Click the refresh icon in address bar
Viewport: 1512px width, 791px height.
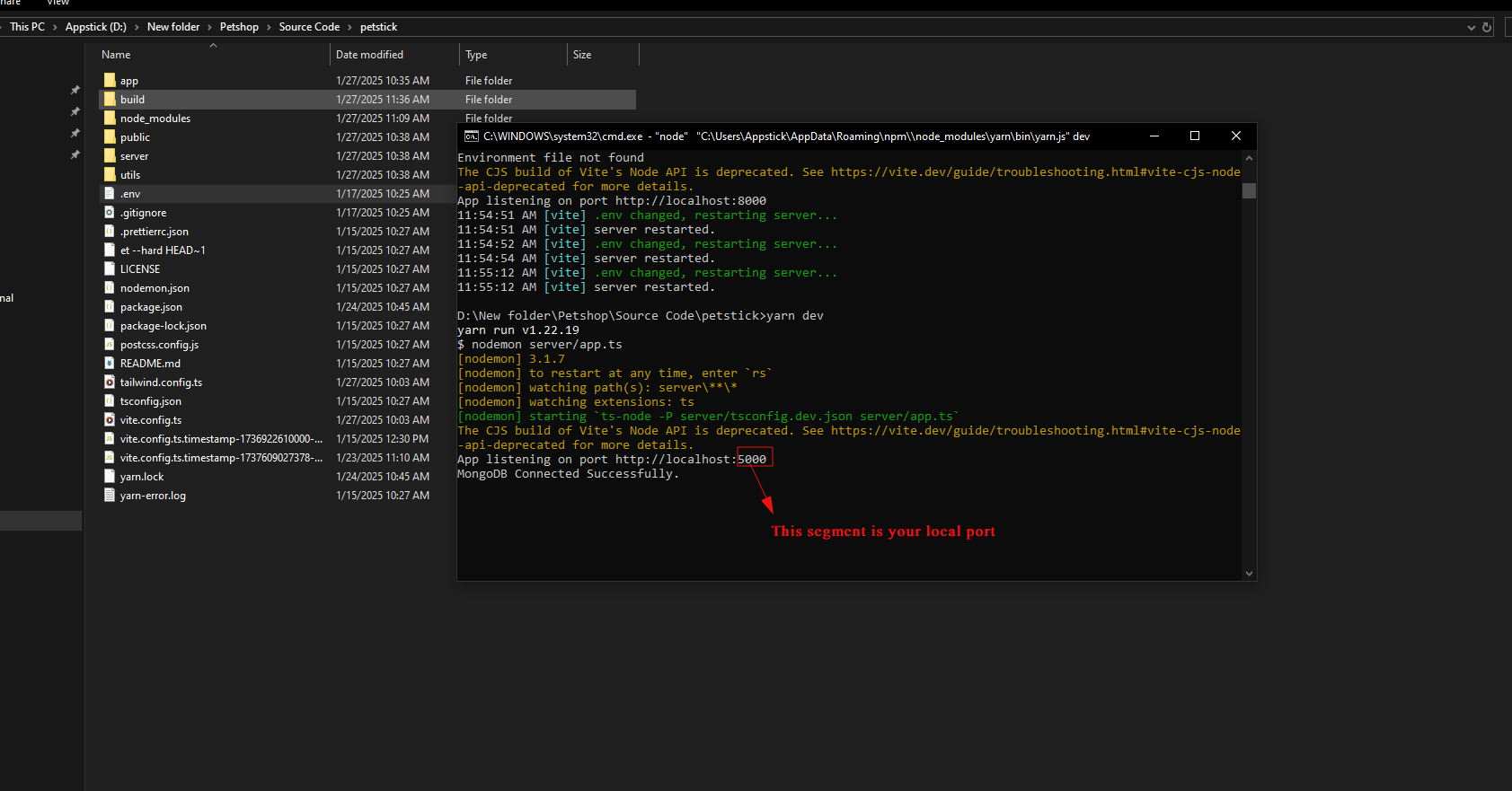coord(1487,27)
